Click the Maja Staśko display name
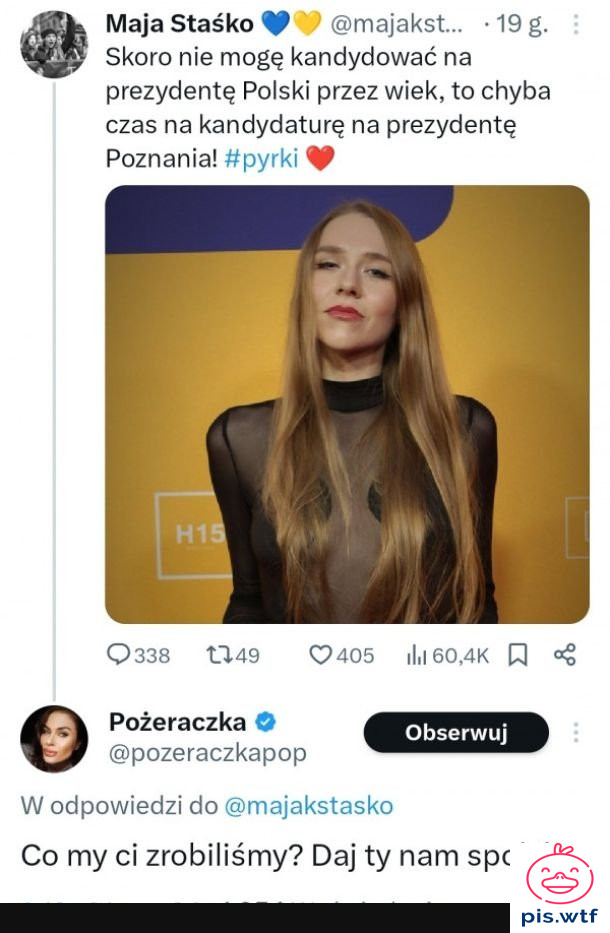 tap(179, 24)
